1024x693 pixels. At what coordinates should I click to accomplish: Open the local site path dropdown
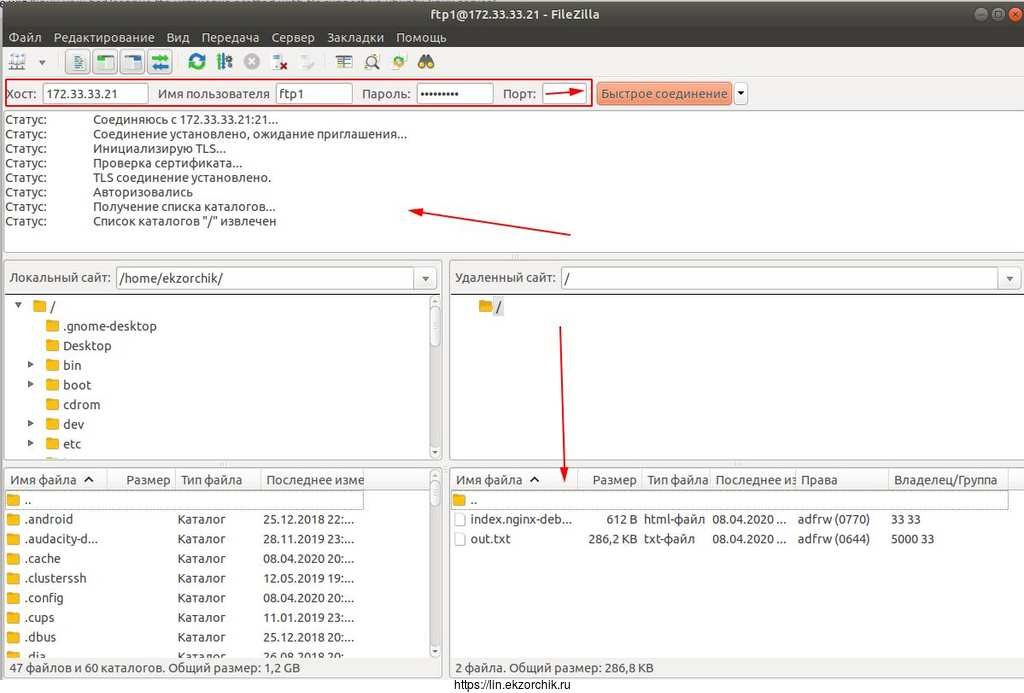(427, 279)
